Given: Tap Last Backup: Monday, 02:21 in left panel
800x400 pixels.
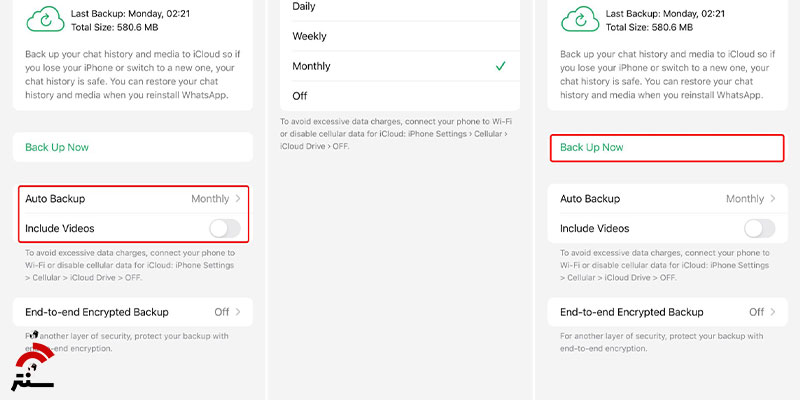Looking at the screenshot, I should point(130,14).
